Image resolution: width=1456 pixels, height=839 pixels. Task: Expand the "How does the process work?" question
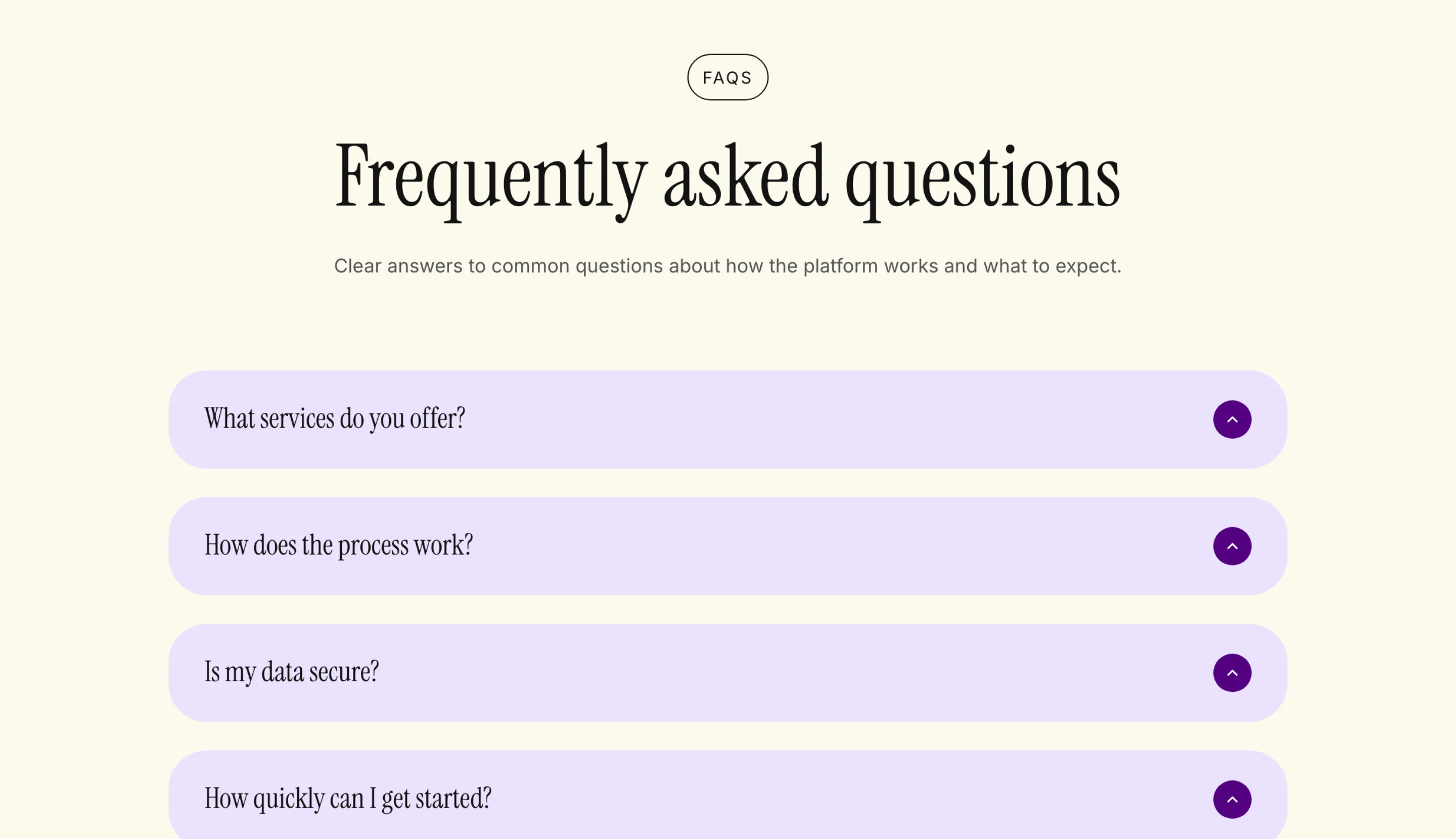(338, 546)
